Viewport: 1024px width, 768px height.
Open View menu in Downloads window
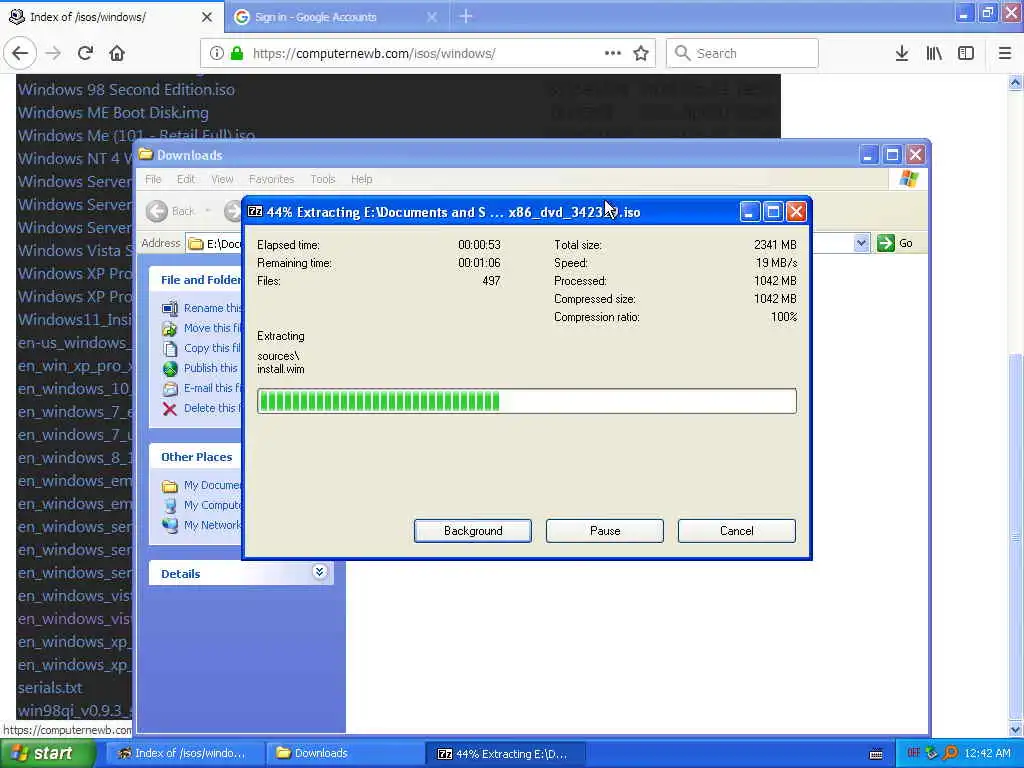(222, 179)
